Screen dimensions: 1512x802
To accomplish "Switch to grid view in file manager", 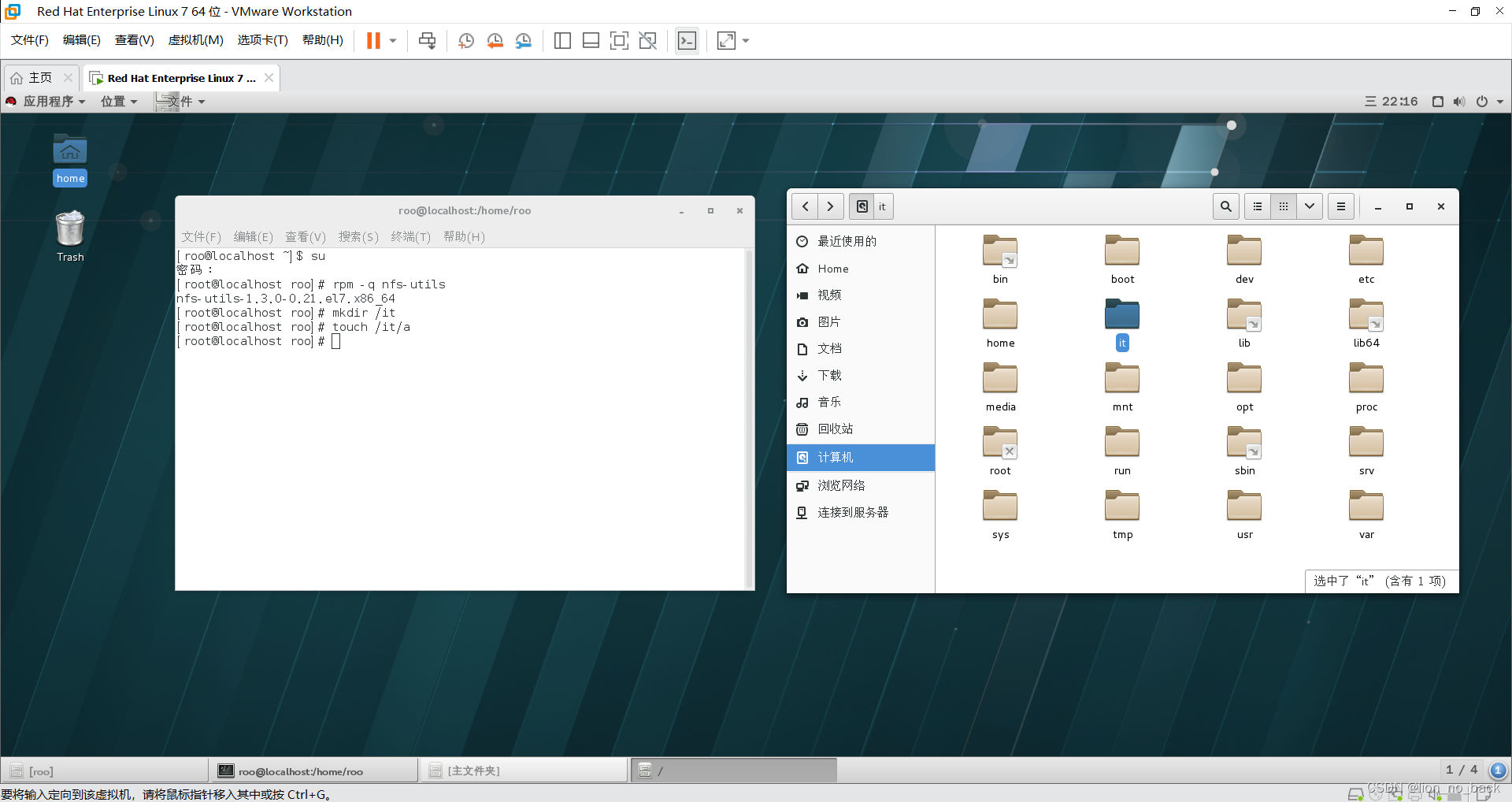I will click(x=1284, y=206).
